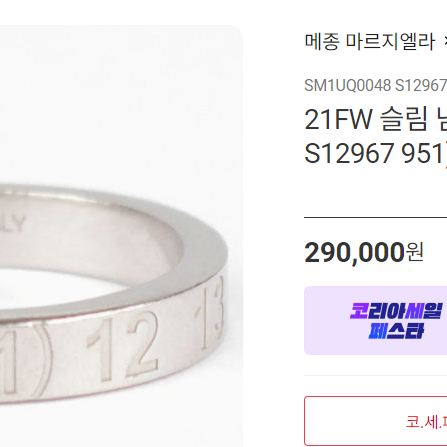Open the 메종 마르지엘라 brand link
This screenshot has width=447, height=447.
point(370,42)
